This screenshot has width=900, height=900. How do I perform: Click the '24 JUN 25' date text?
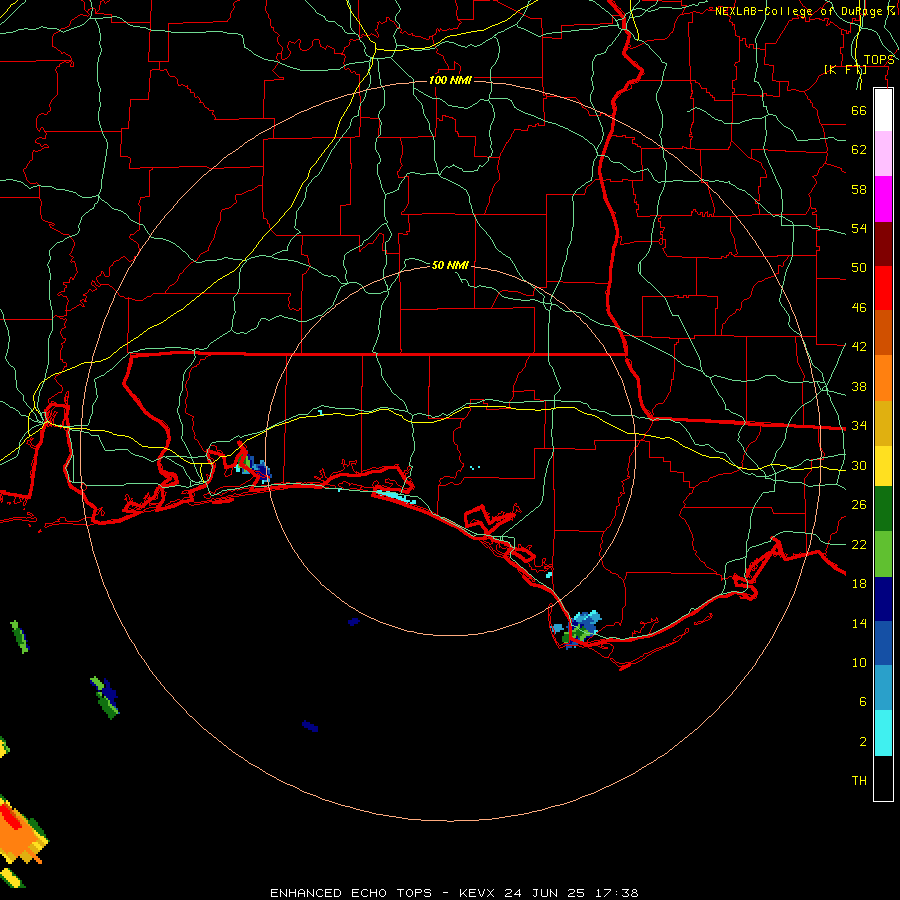544,893
